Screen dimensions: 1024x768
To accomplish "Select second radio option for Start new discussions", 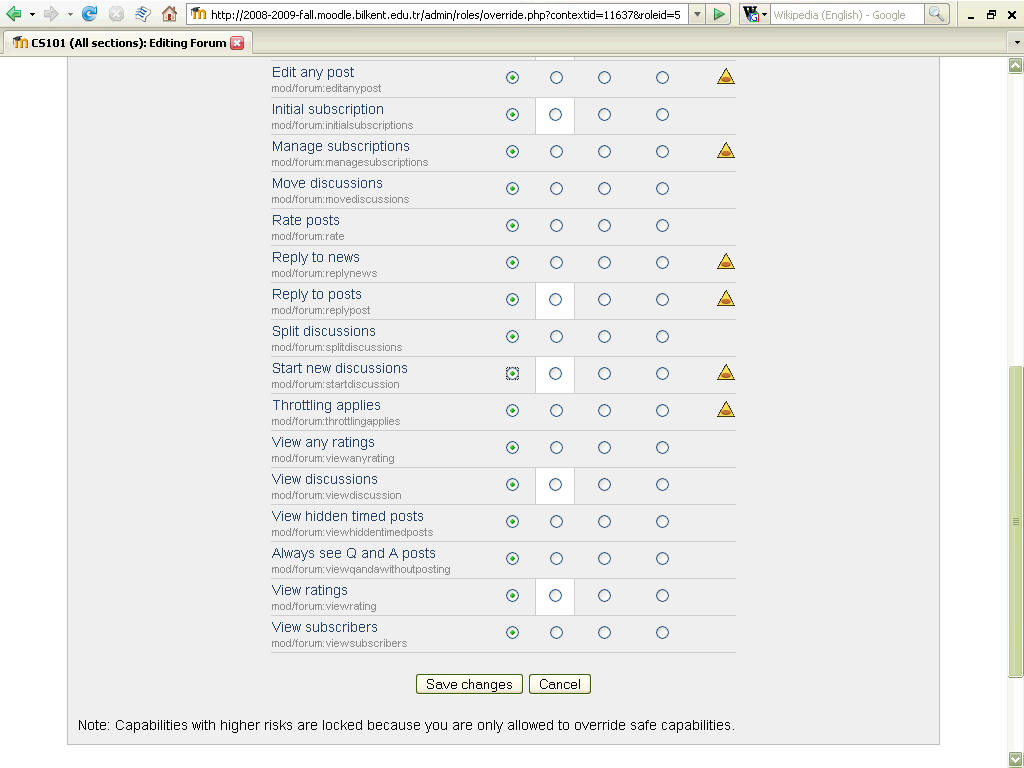I will 555,374.
